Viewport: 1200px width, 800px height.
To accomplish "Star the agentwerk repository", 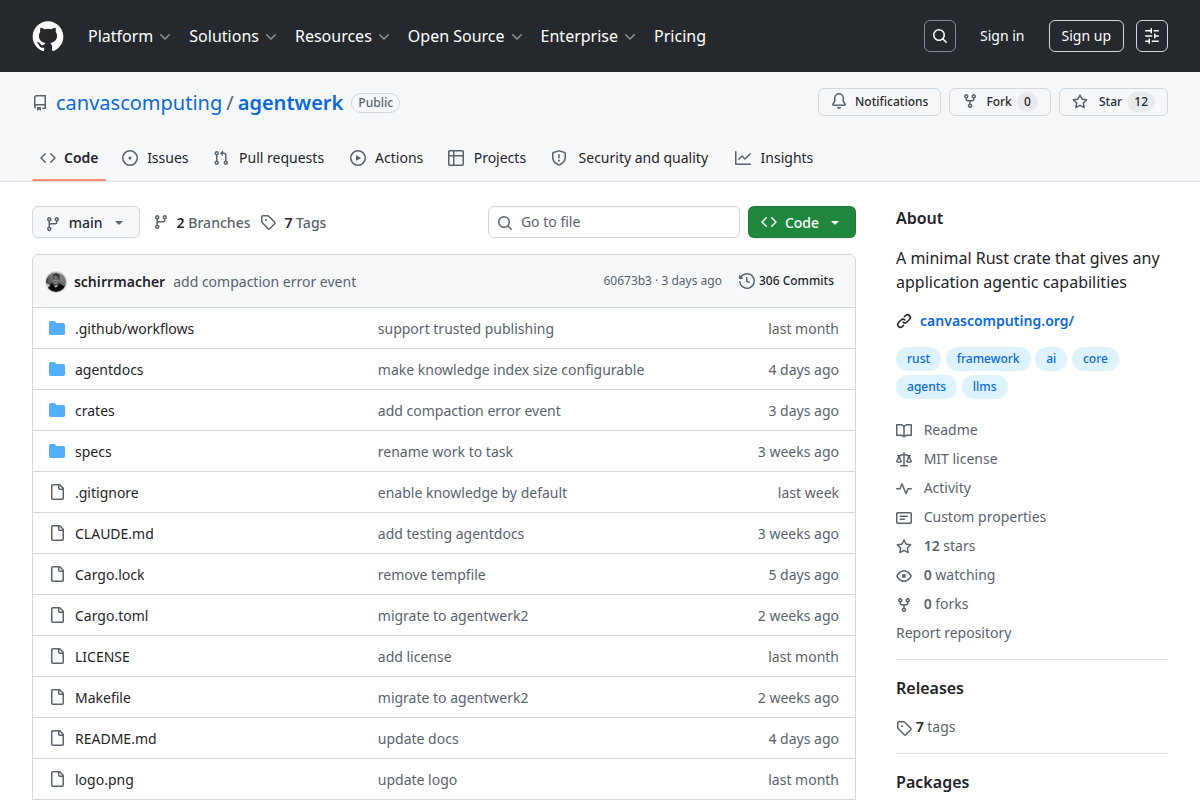I will (1113, 101).
